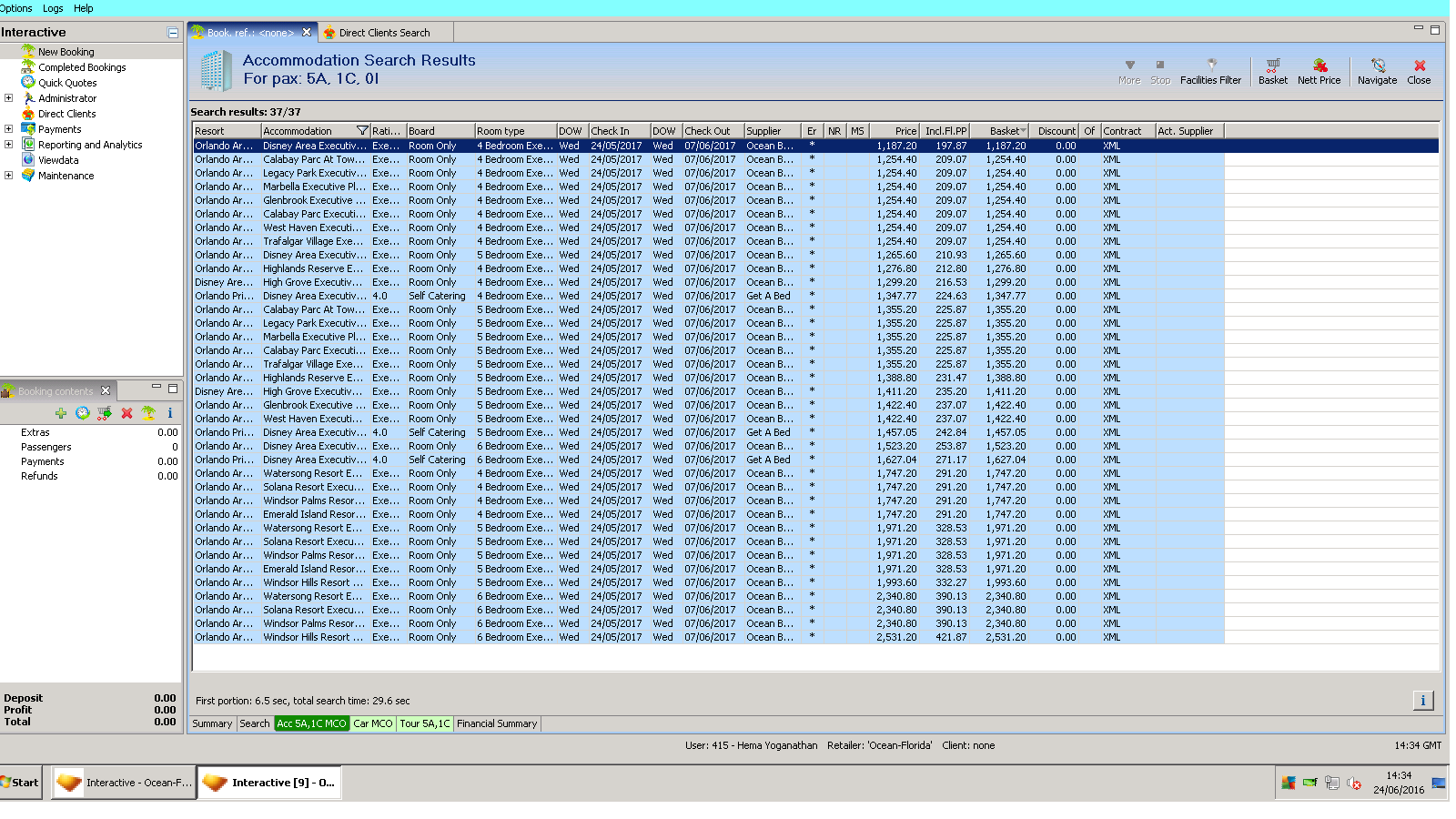This screenshot has width=1456, height=819.
Task: Switch to Direct Clients Search tab
Action: pyautogui.click(x=383, y=33)
